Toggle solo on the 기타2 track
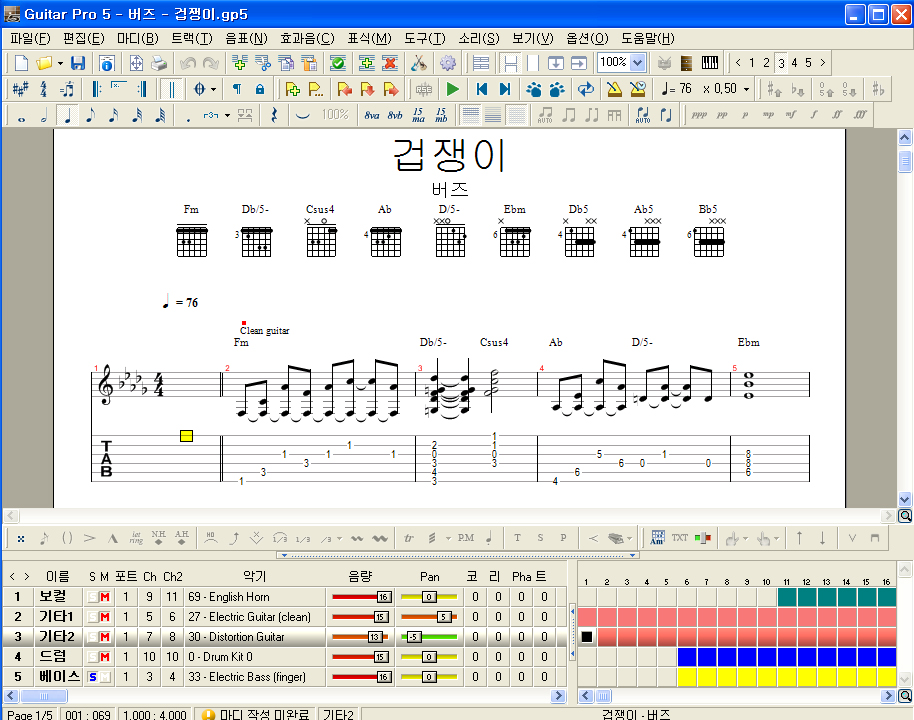914x720 pixels. (x=93, y=637)
